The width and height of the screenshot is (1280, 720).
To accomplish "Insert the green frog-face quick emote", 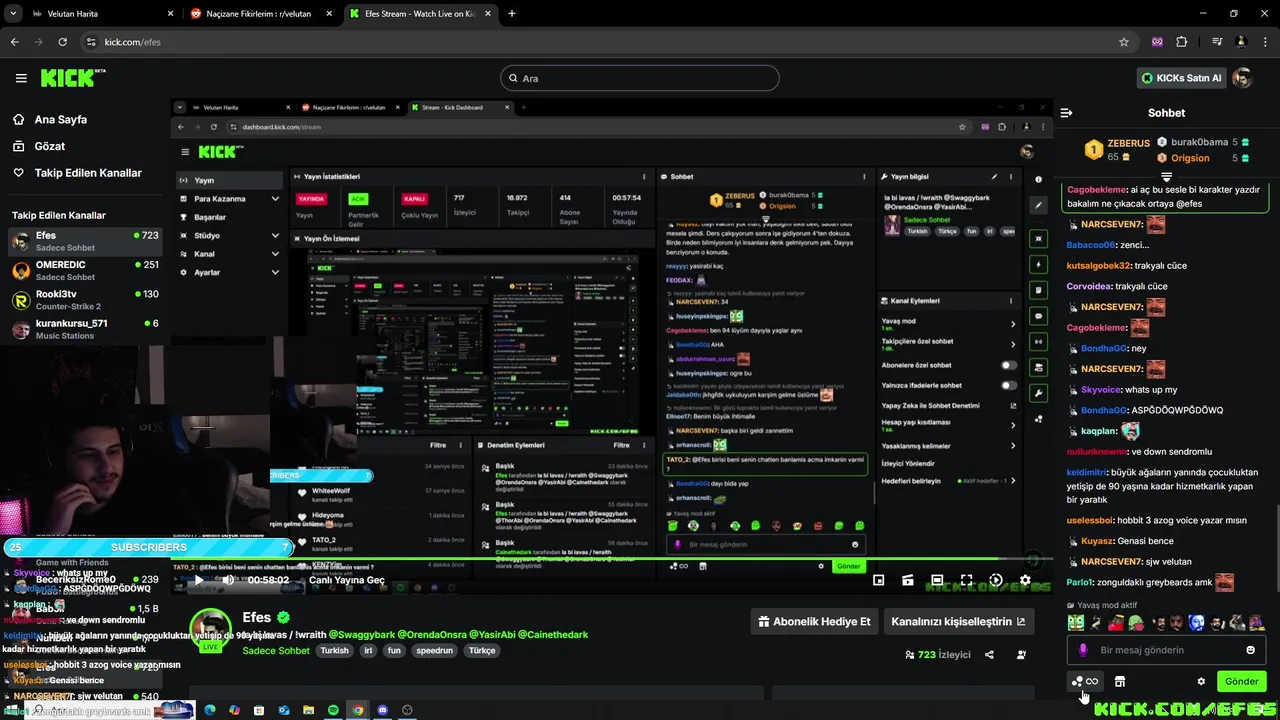I will click(x=1076, y=622).
